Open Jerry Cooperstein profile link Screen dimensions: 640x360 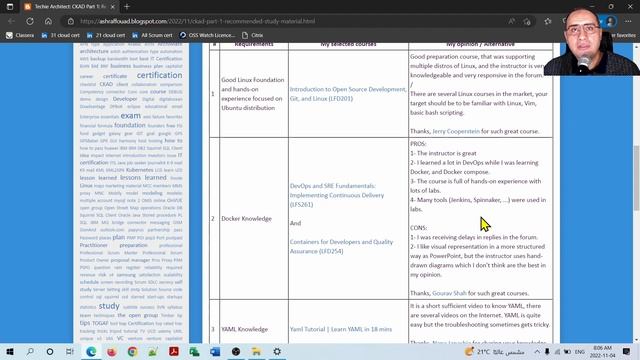pos(456,131)
